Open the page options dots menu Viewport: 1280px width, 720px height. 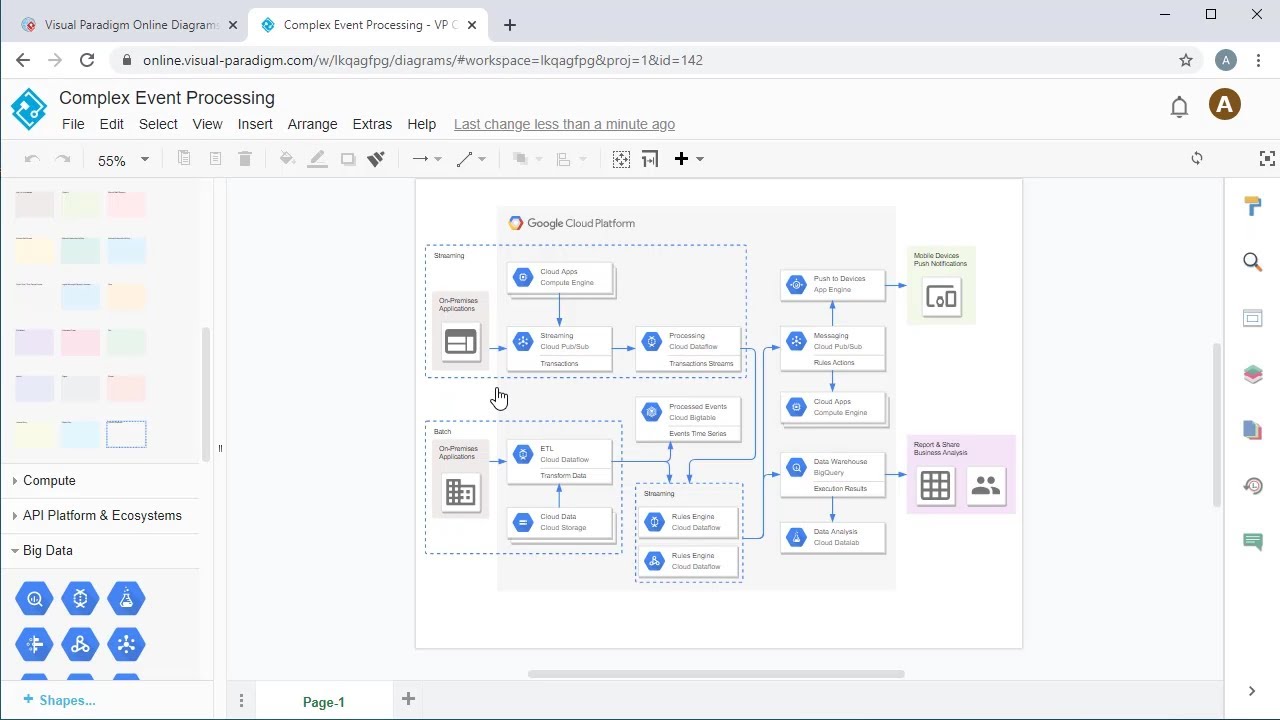click(241, 701)
